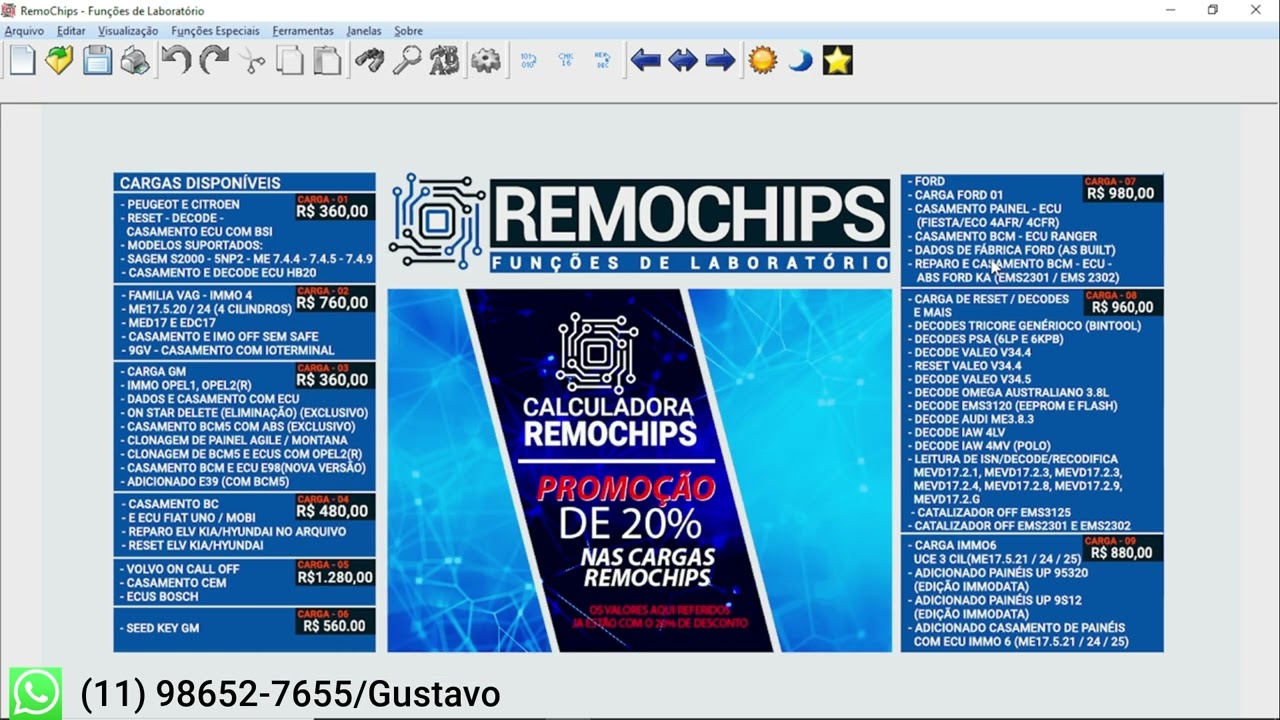Viewport: 1280px width, 720px height.
Task: Click the New file icon
Action: pos(22,61)
